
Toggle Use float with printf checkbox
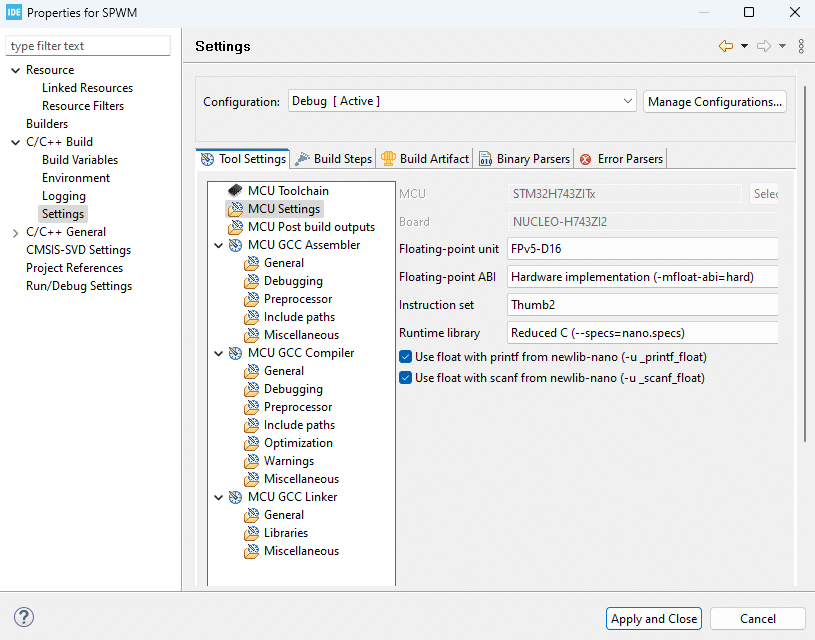405,357
